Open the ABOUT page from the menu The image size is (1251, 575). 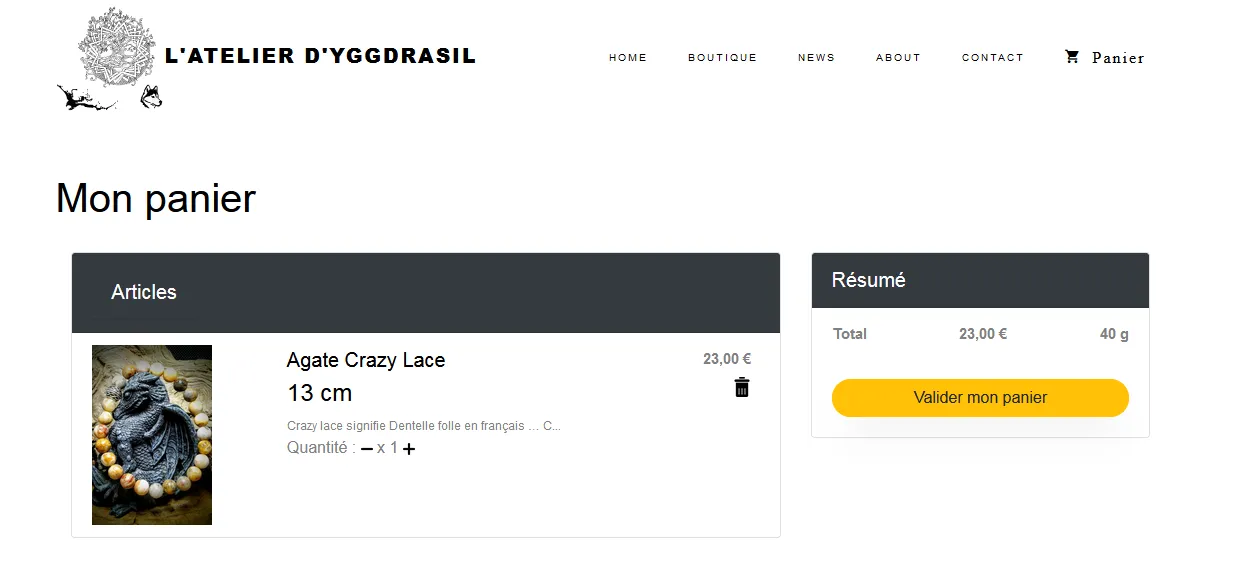(898, 58)
